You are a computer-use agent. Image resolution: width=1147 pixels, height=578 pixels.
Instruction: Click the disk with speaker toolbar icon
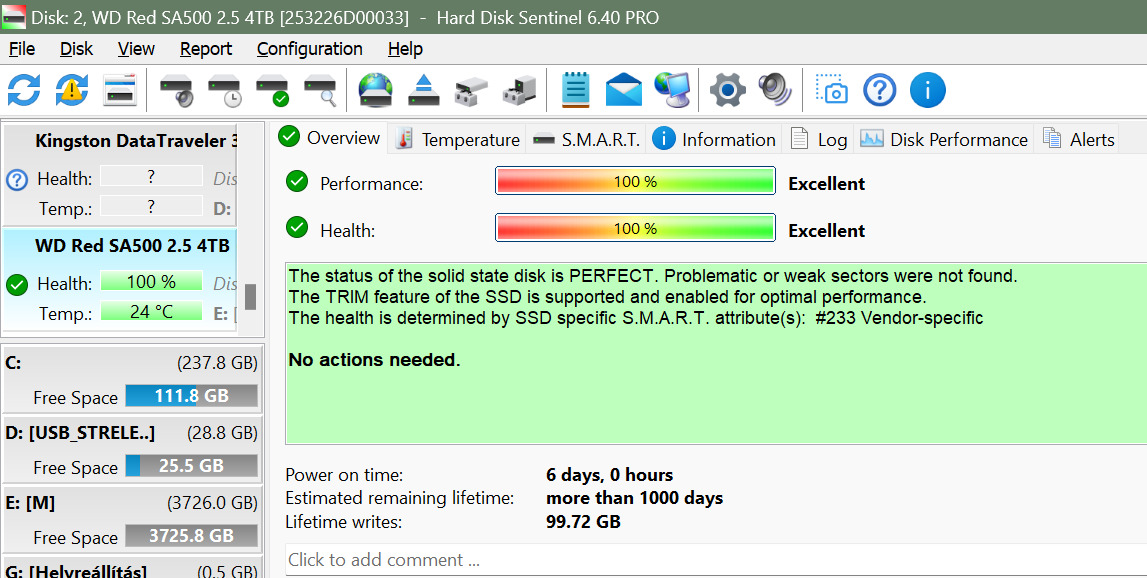(176, 90)
